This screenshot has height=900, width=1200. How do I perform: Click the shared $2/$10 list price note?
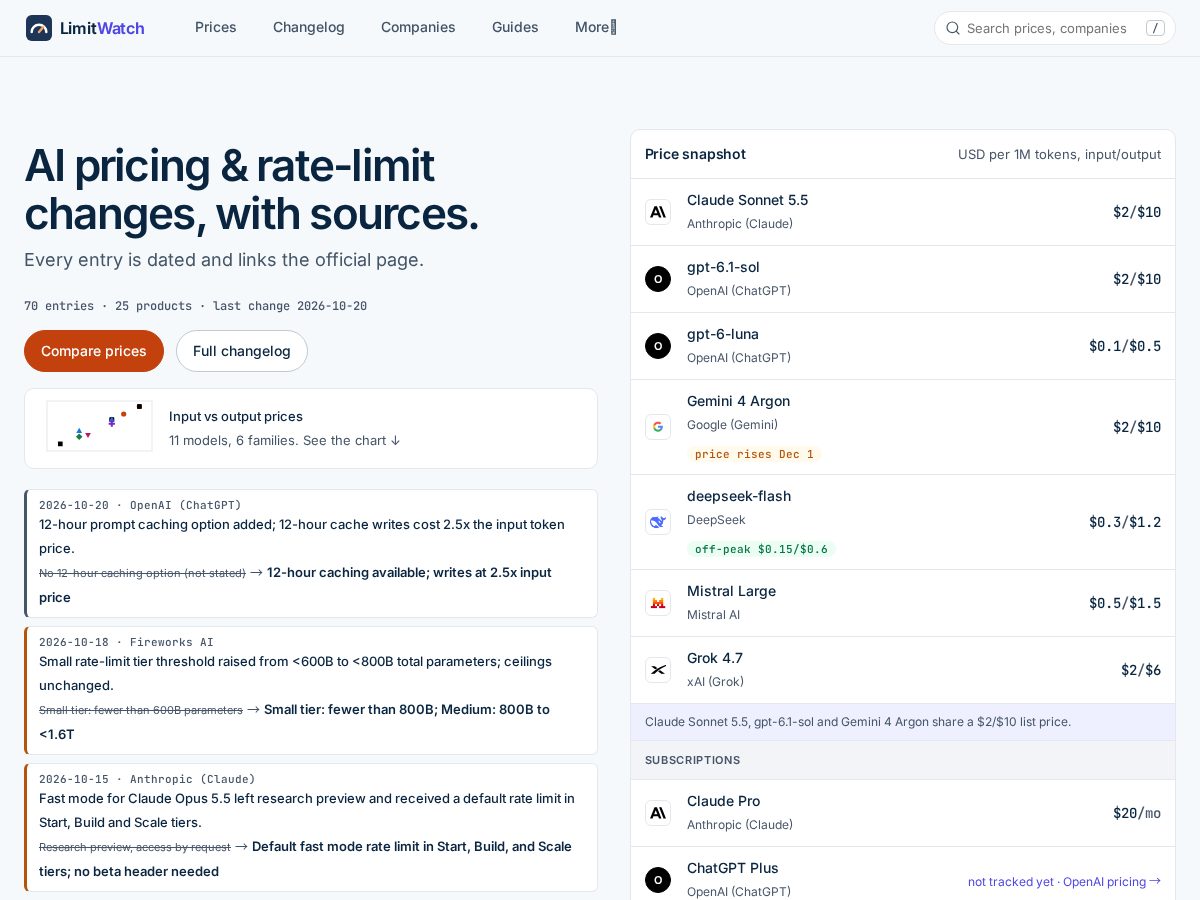point(903,722)
